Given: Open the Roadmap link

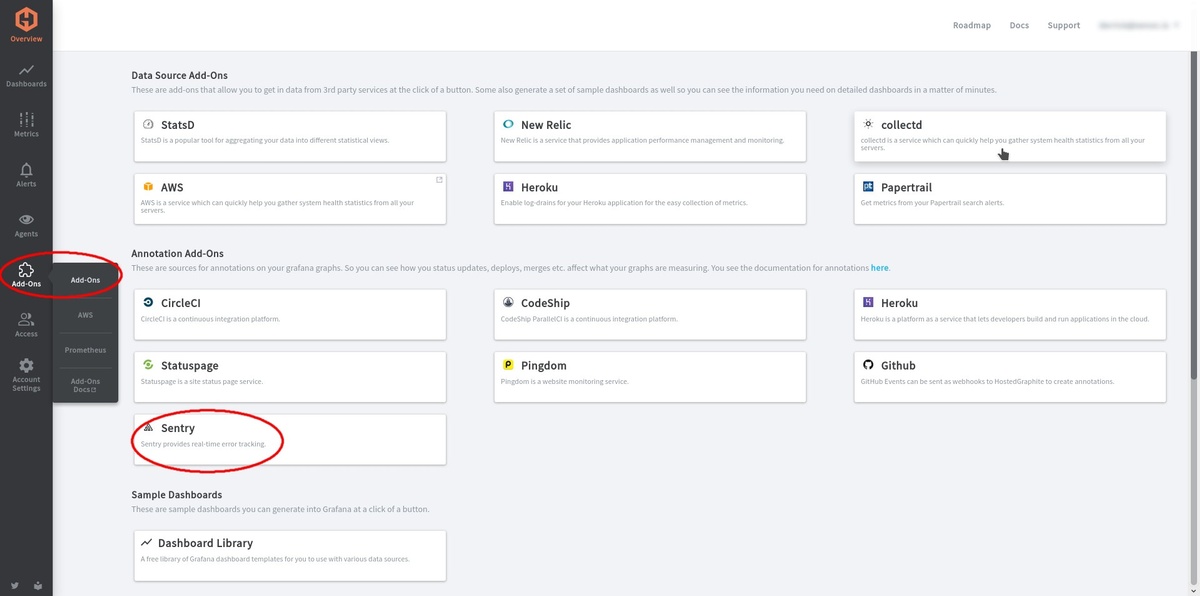Looking at the screenshot, I should [972, 25].
